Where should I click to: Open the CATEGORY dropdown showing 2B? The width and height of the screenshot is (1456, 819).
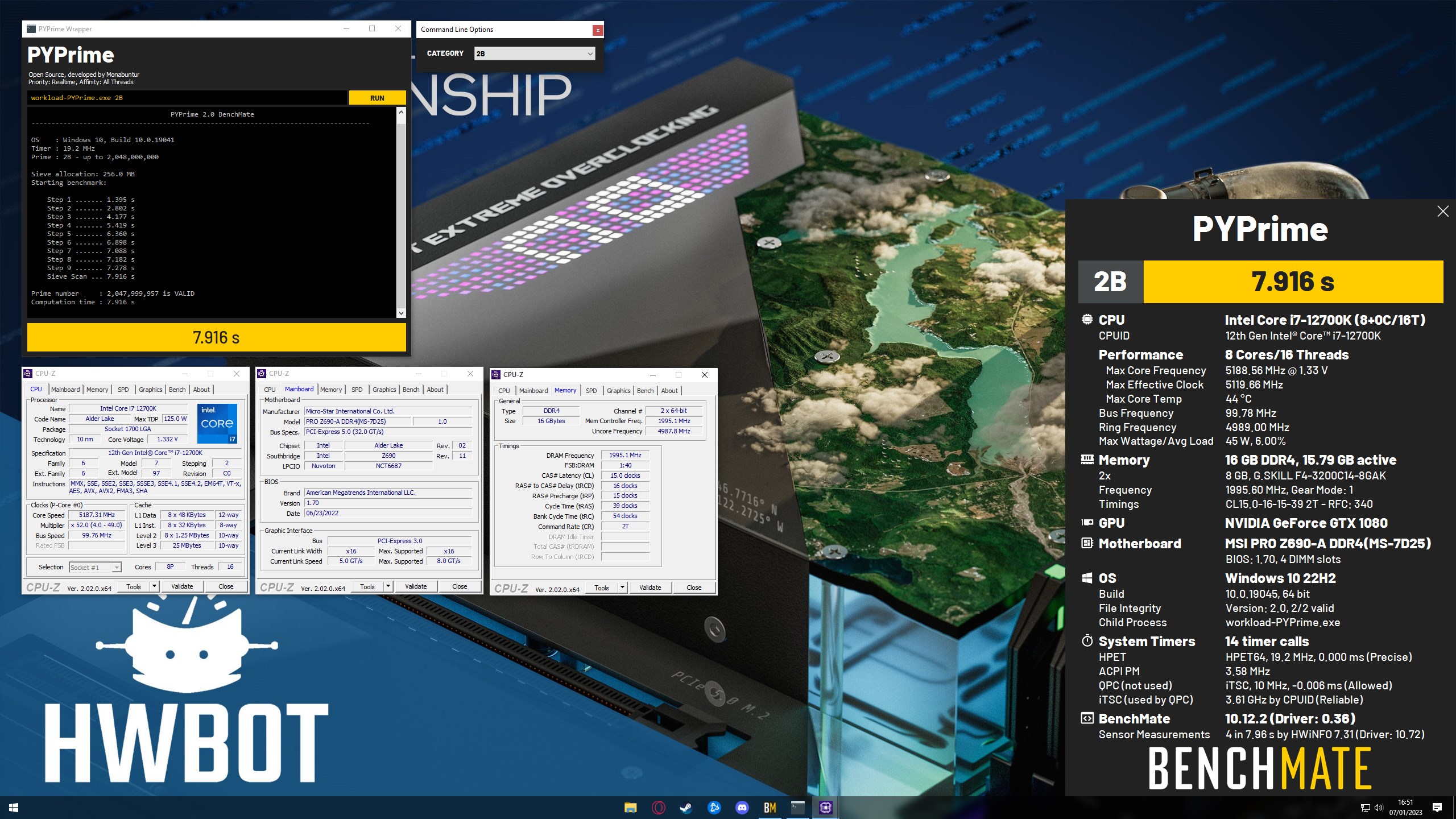point(535,53)
